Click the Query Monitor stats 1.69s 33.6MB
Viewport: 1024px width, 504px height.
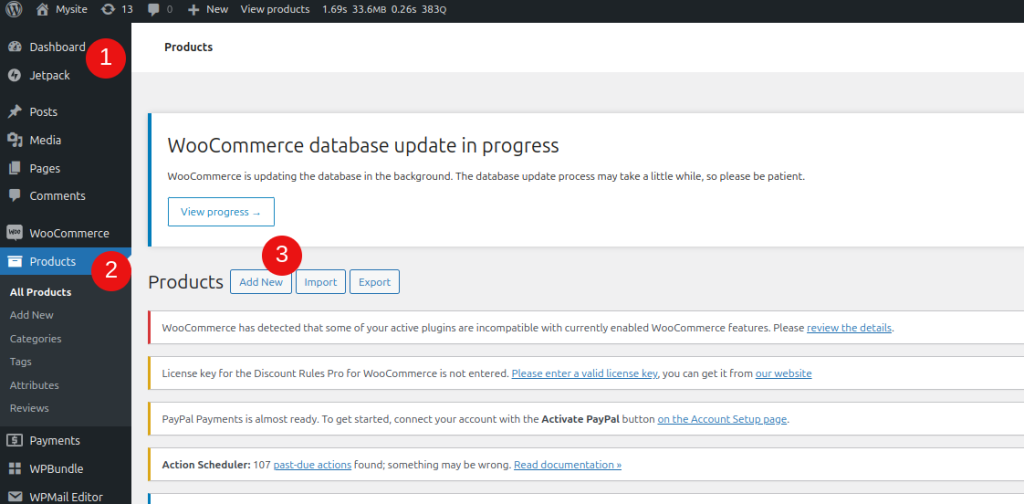(x=385, y=10)
